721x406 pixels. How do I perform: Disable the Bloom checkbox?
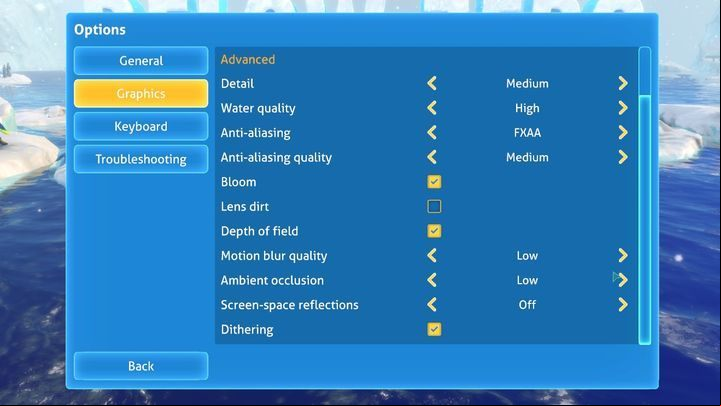(x=434, y=182)
